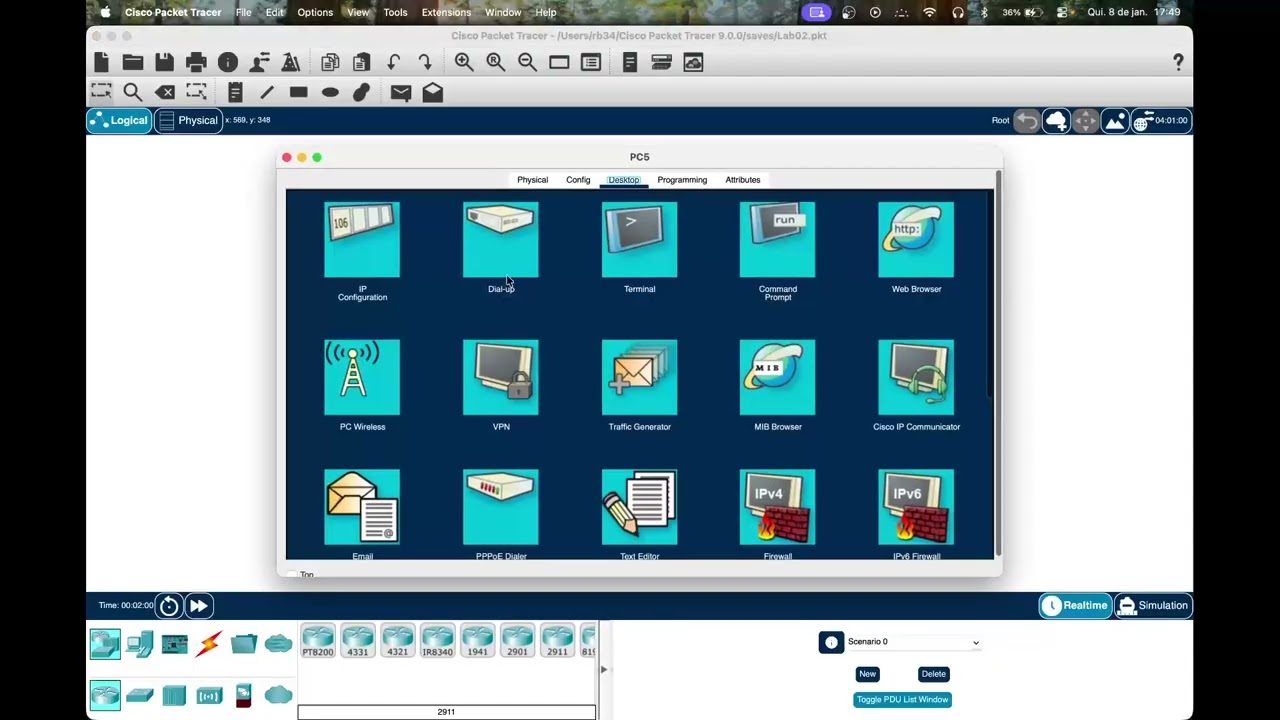The height and width of the screenshot is (720, 1280).
Task: Click the Zoom Out magnifier icon
Action: pyautogui.click(x=527, y=62)
